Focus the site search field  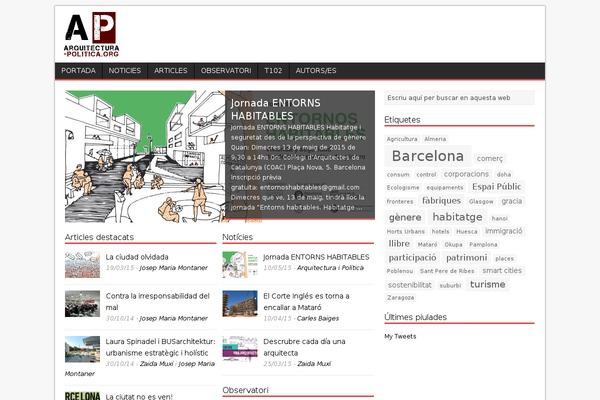(x=459, y=98)
